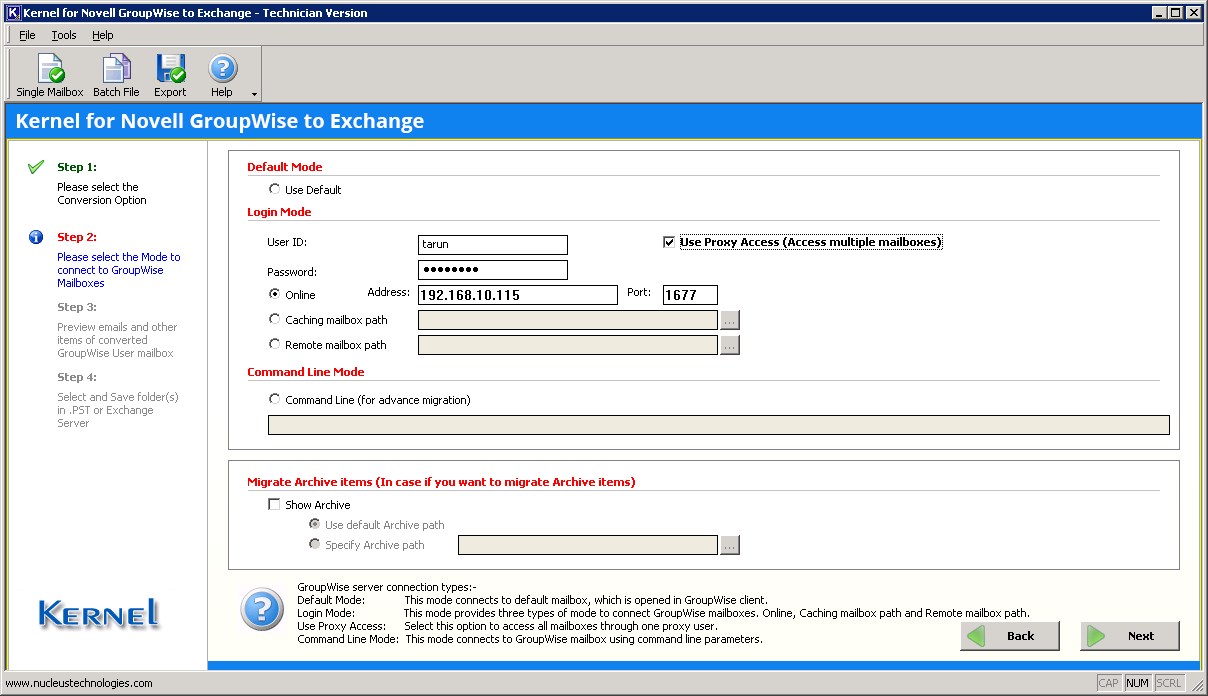Click the Login Mode section heading
This screenshot has width=1208, height=696.
click(279, 212)
